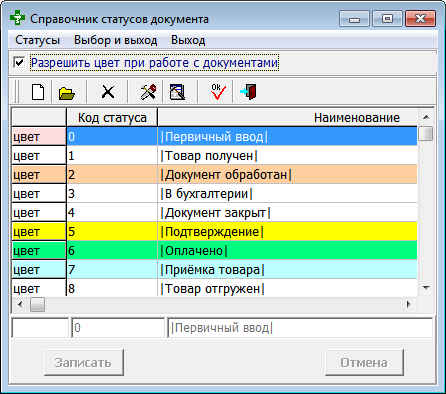Select row 'Товар получен'
446x394 pixels.
(x=214, y=155)
